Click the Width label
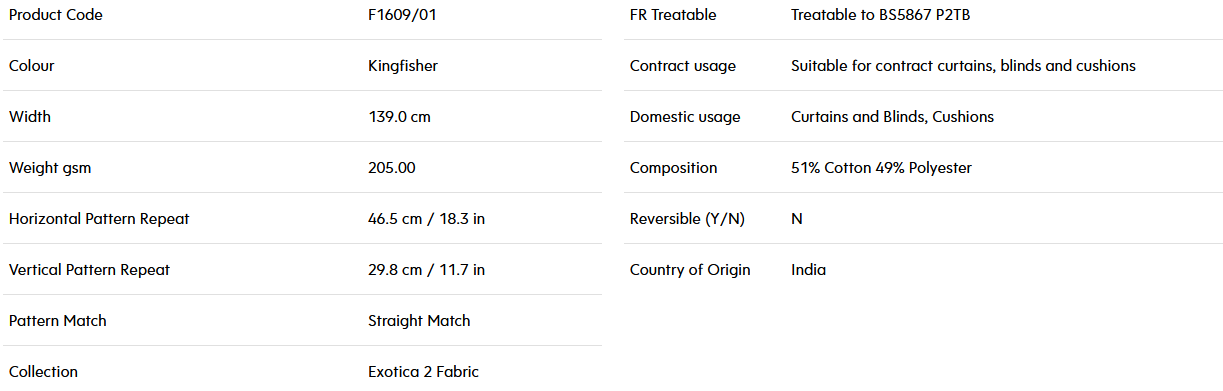 30,117
